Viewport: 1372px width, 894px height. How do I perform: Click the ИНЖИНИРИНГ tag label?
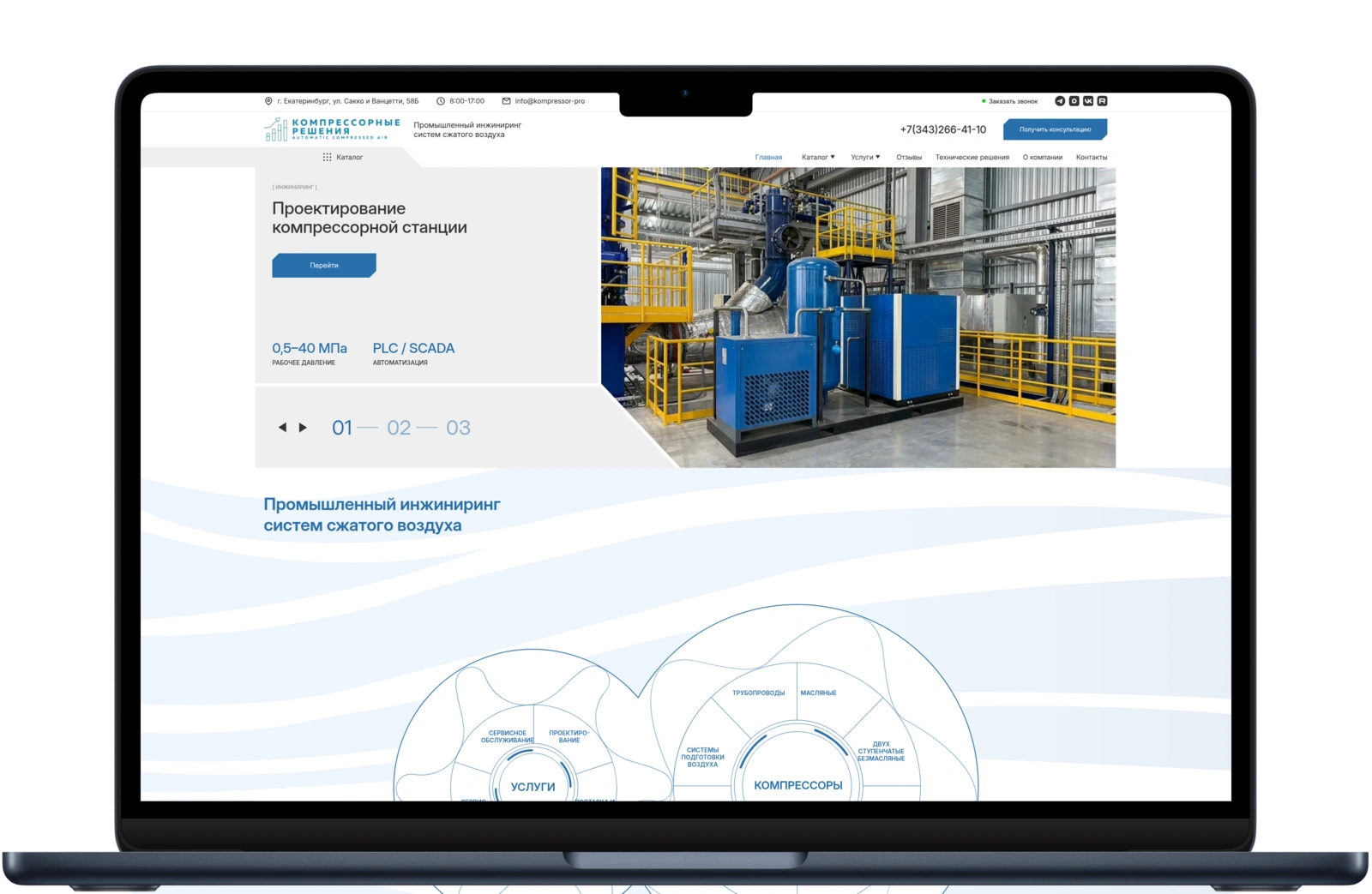294,187
